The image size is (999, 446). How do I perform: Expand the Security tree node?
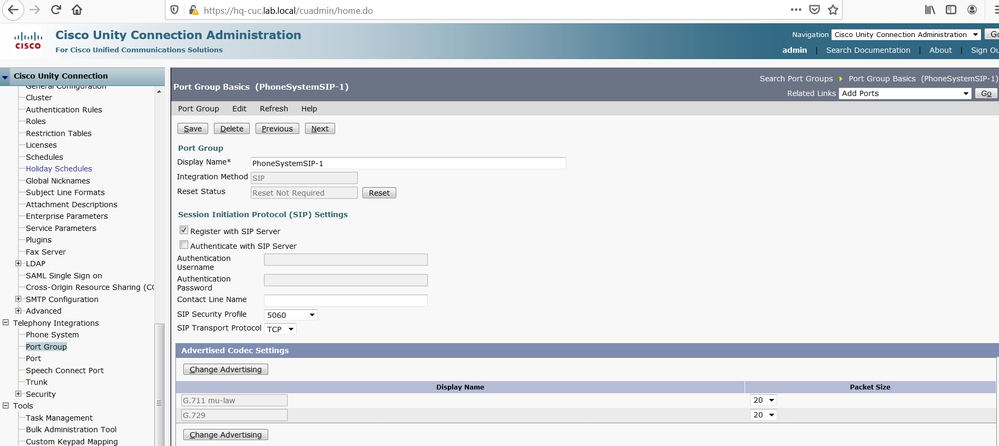click(18, 394)
